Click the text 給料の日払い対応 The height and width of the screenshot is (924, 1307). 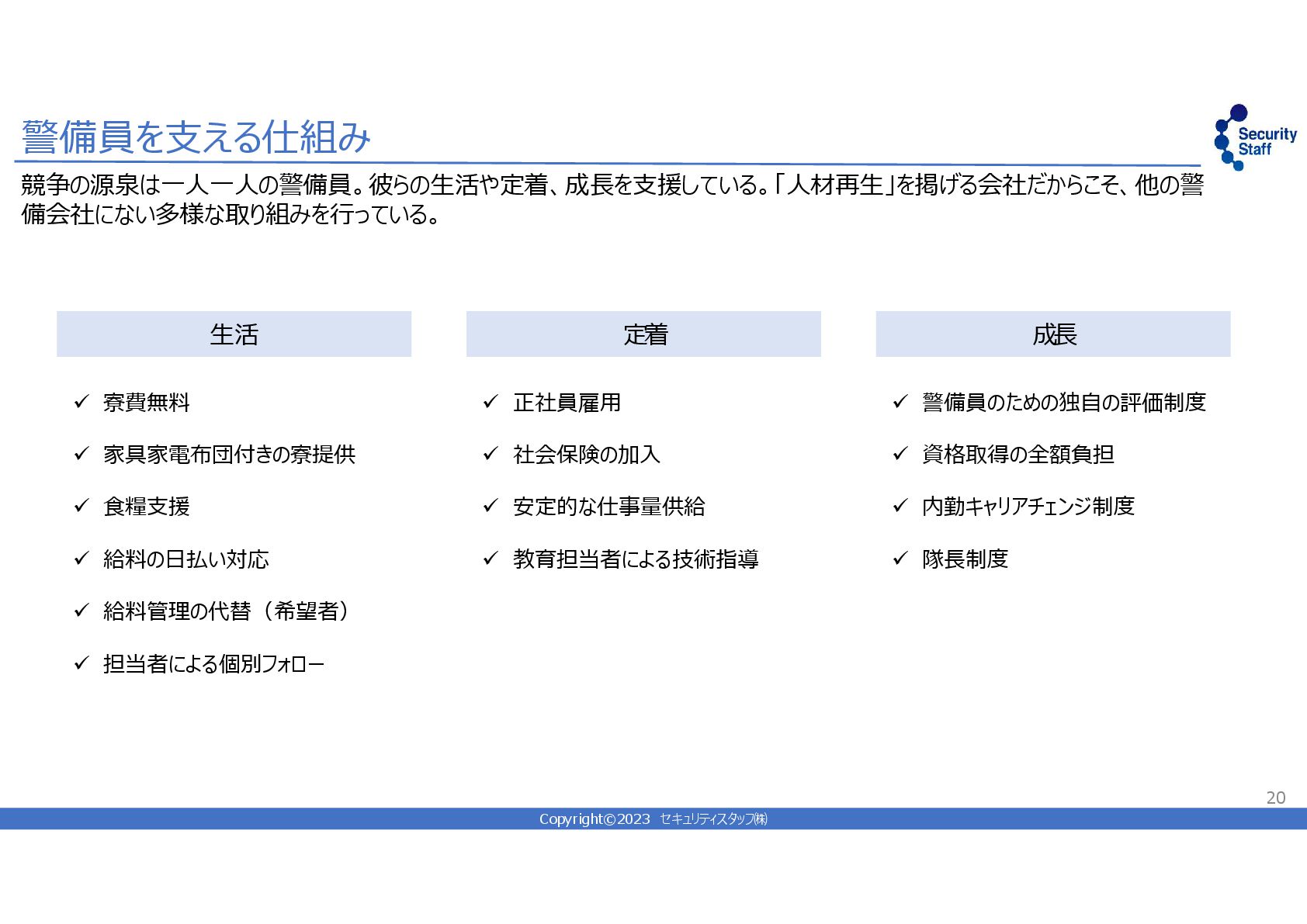tap(186, 559)
